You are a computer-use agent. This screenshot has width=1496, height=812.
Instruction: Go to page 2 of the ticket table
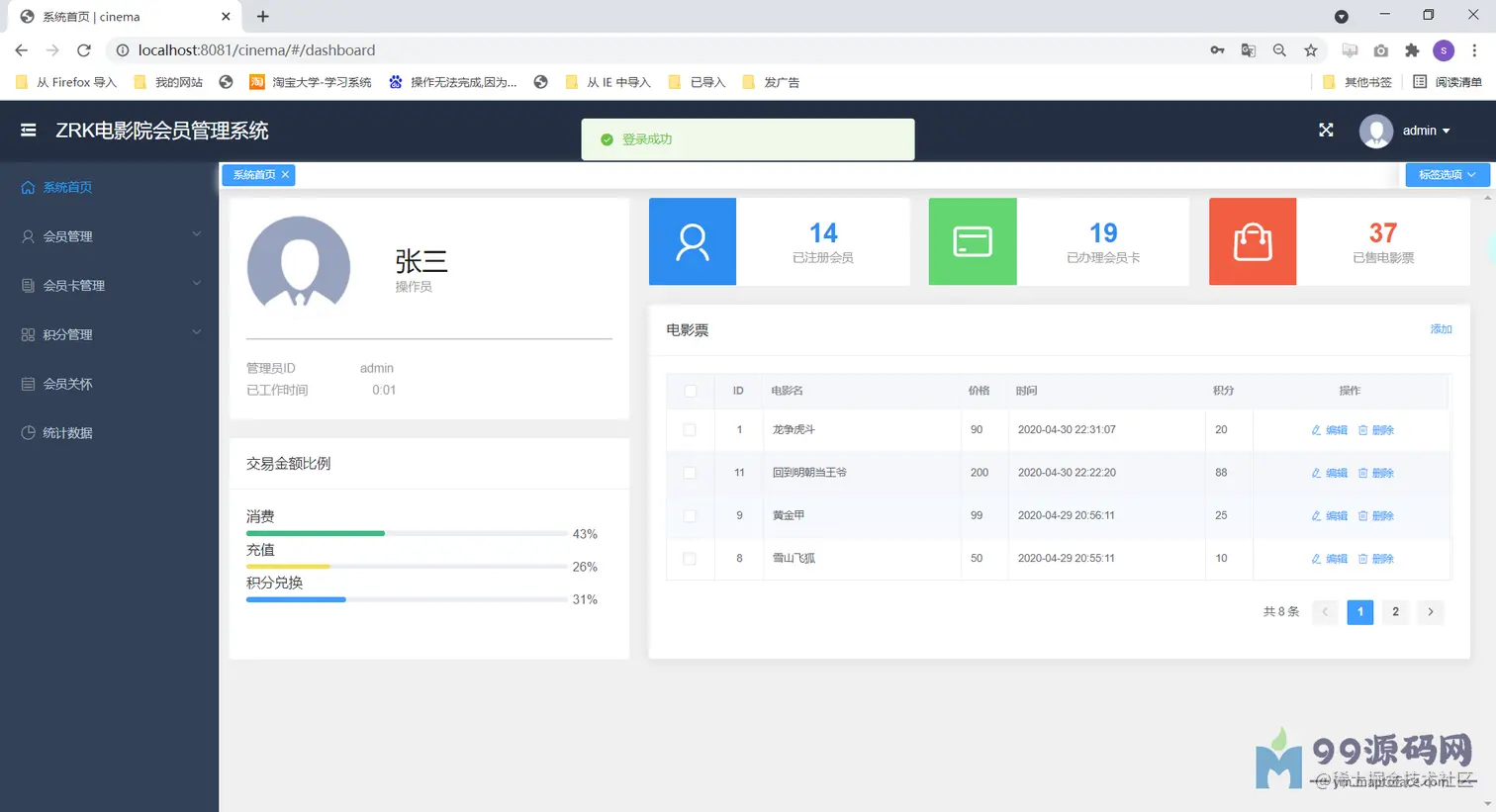pos(1395,612)
